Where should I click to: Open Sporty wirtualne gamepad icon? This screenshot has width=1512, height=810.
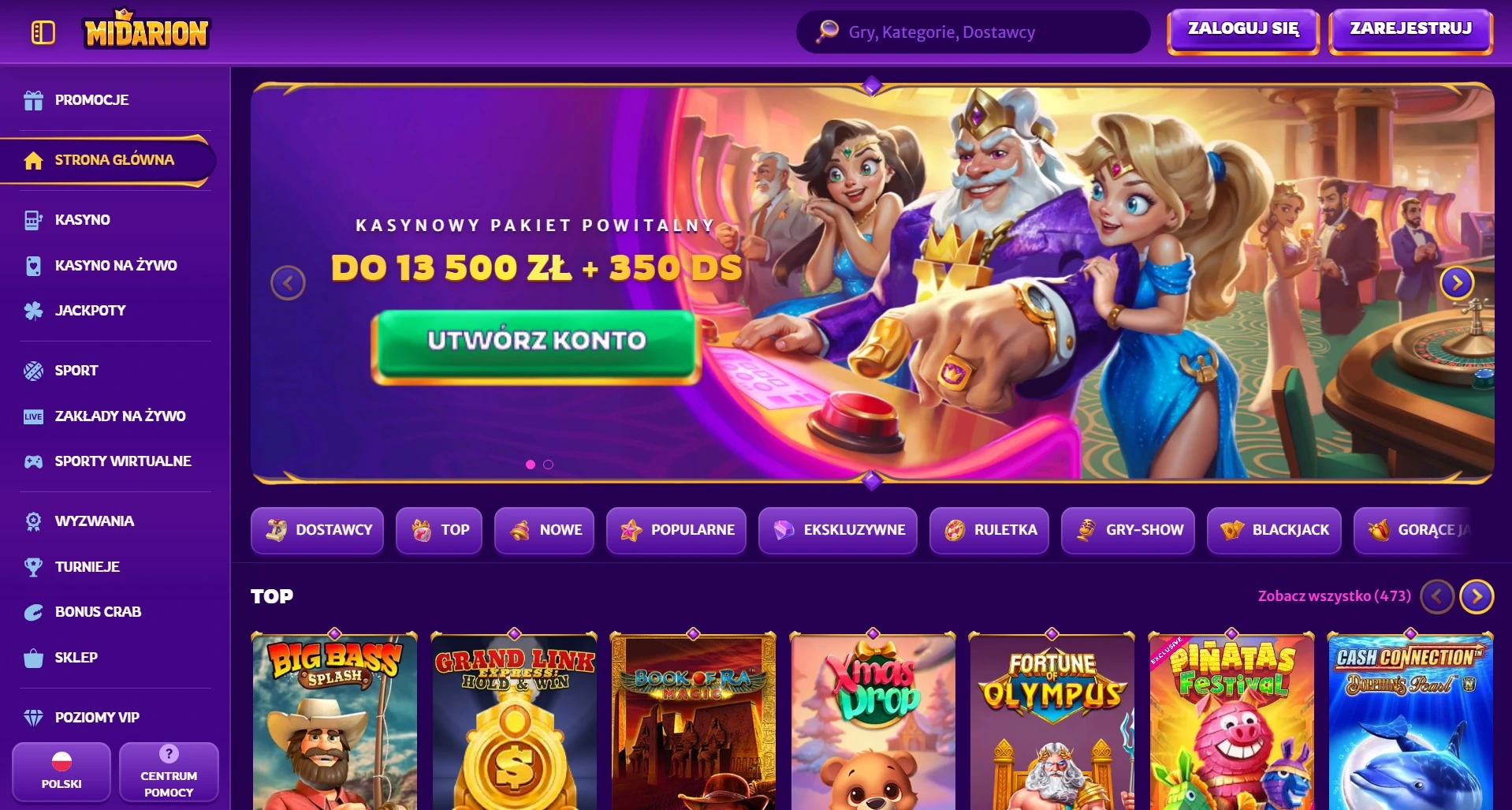(33, 461)
